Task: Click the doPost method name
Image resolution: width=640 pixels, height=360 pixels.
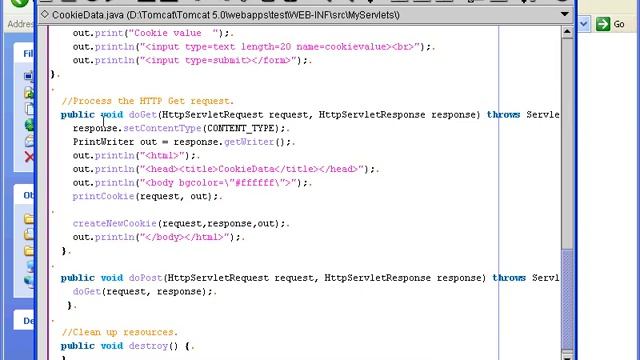Action: tap(145, 278)
